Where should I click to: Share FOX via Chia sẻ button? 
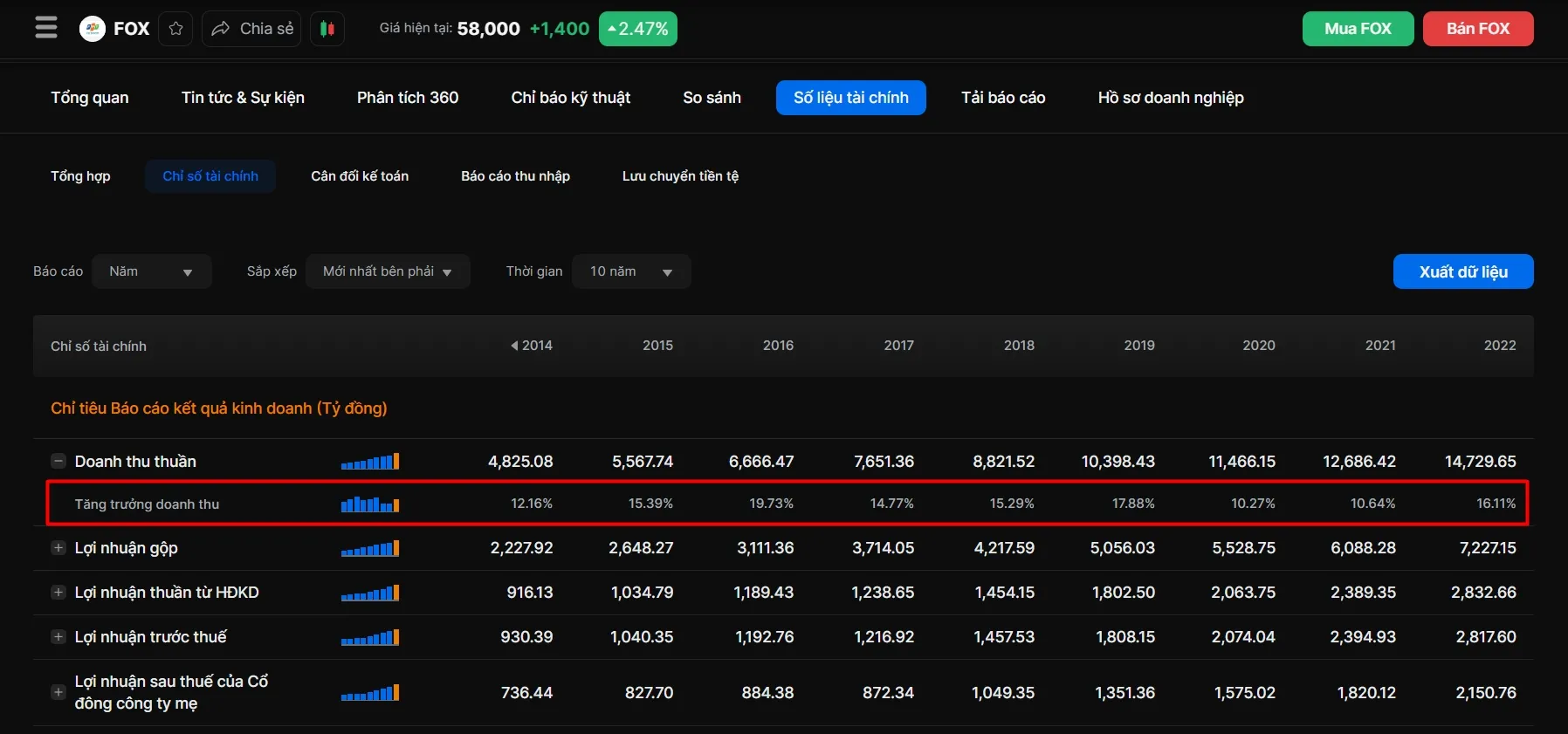point(251,29)
